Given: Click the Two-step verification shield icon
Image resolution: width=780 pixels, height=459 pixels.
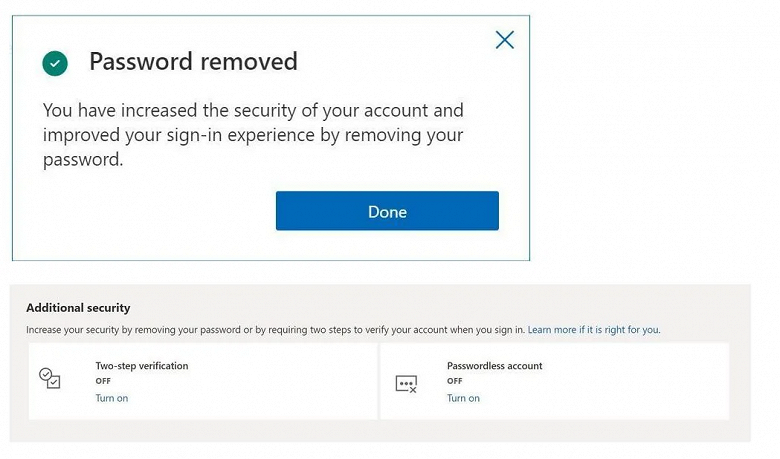Looking at the screenshot, I should 49,379.
